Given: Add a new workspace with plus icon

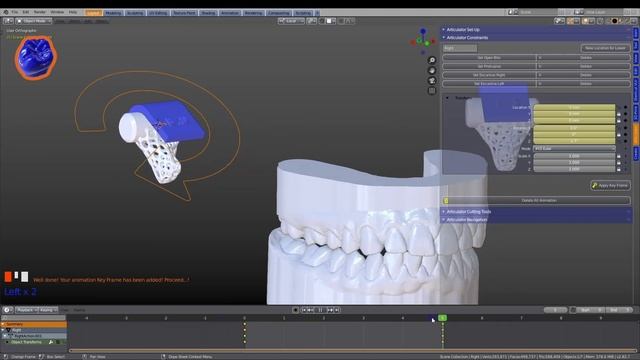Looking at the screenshot, I should coord(317,13).
